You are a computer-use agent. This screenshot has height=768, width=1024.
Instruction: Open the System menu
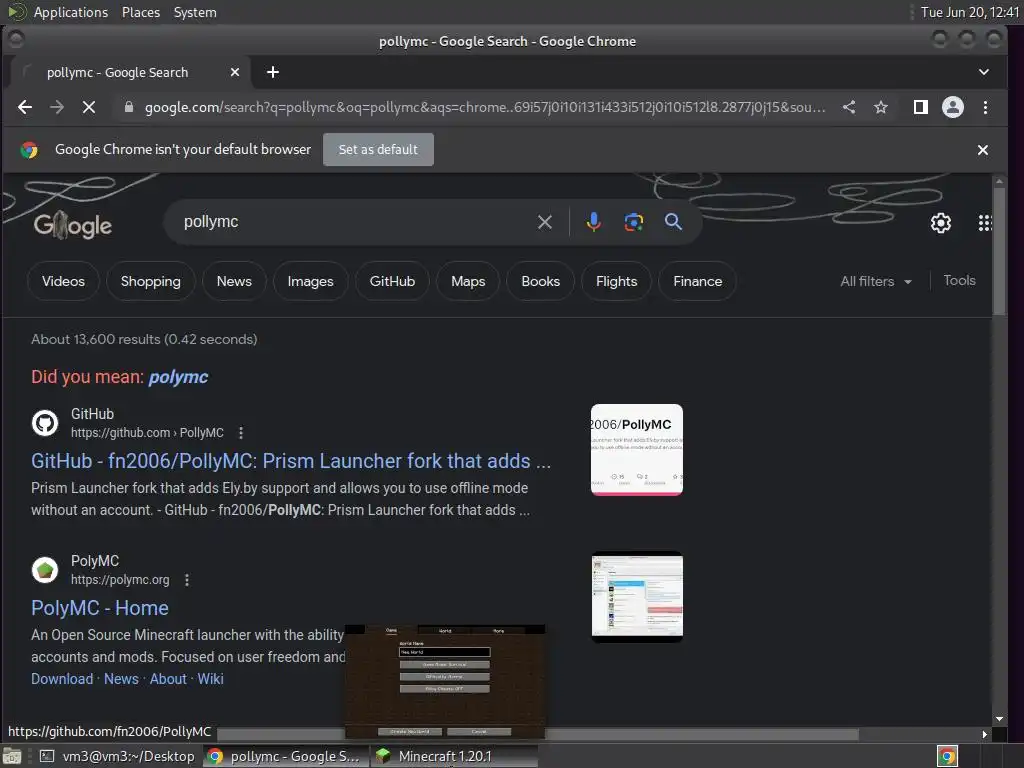pyautogui.click(x=195, y=12)
